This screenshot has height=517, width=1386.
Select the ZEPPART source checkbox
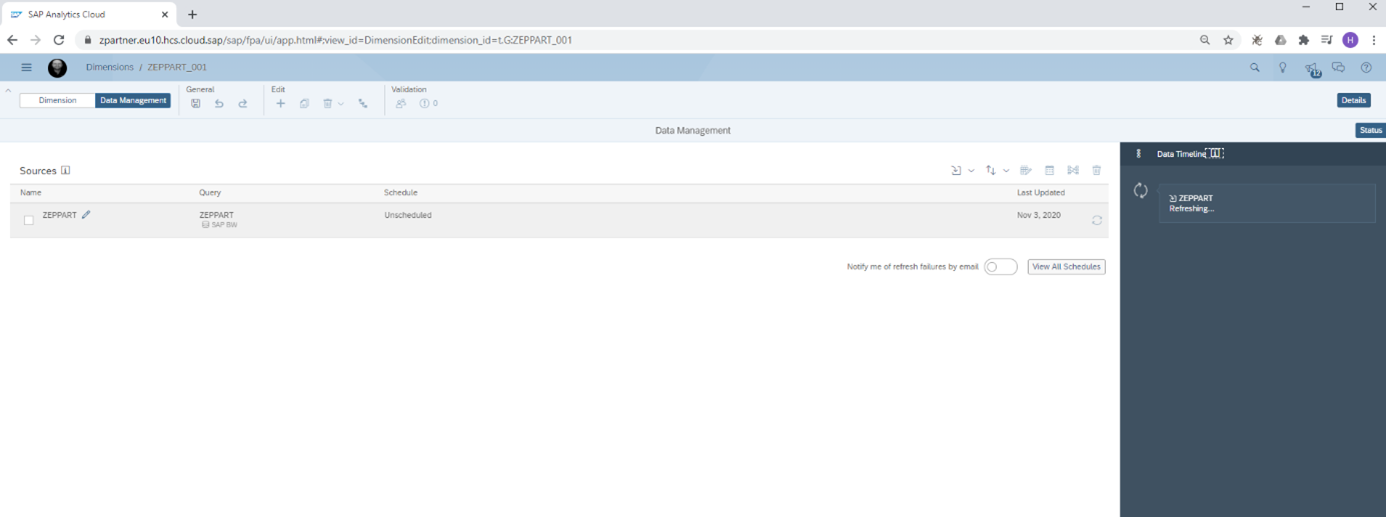[28, 220]
